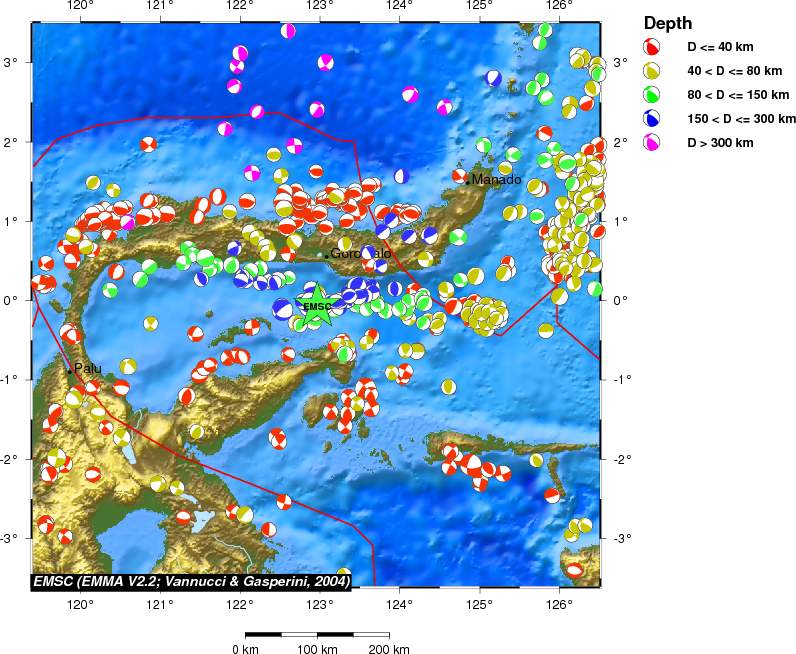Select the Gorontalo city label
Viewport: 796px width, 654px height.
click(360, 254)
